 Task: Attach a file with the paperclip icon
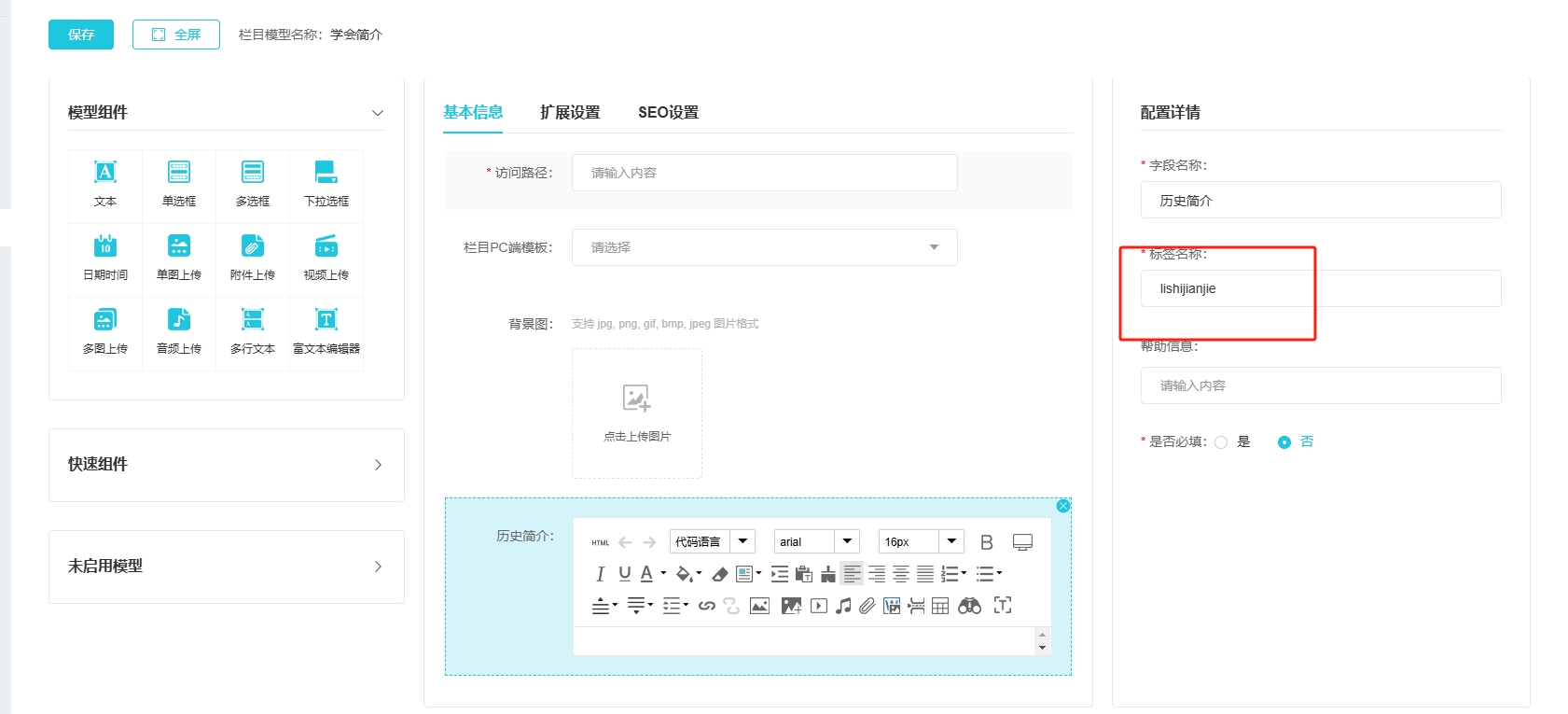867,606
